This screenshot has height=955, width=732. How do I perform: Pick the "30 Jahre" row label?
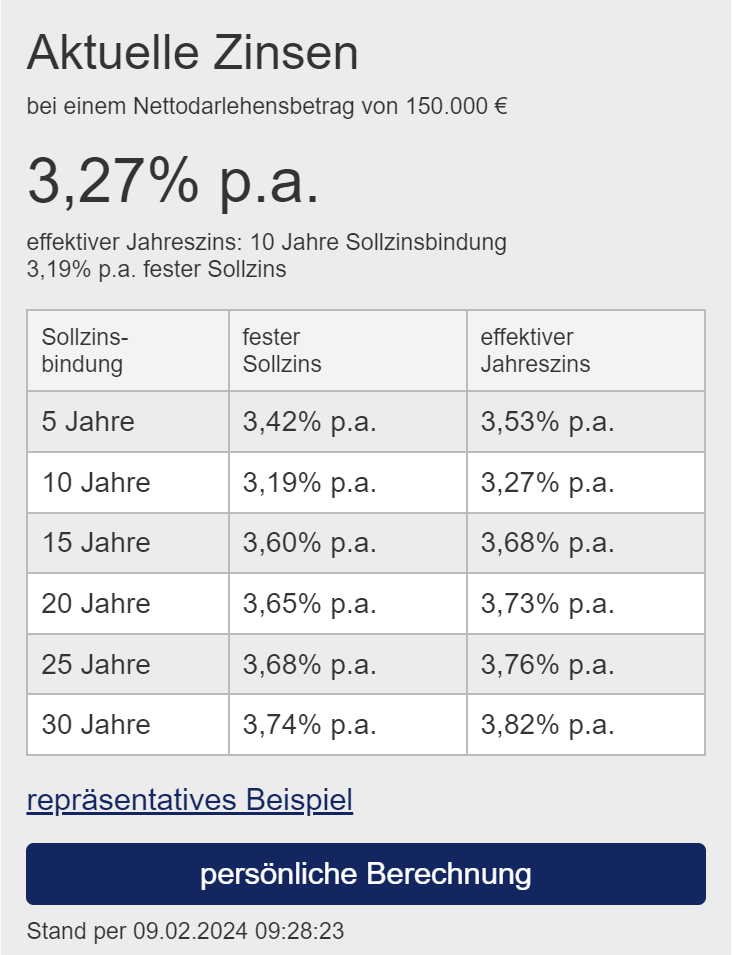click(x=96, y=725)
